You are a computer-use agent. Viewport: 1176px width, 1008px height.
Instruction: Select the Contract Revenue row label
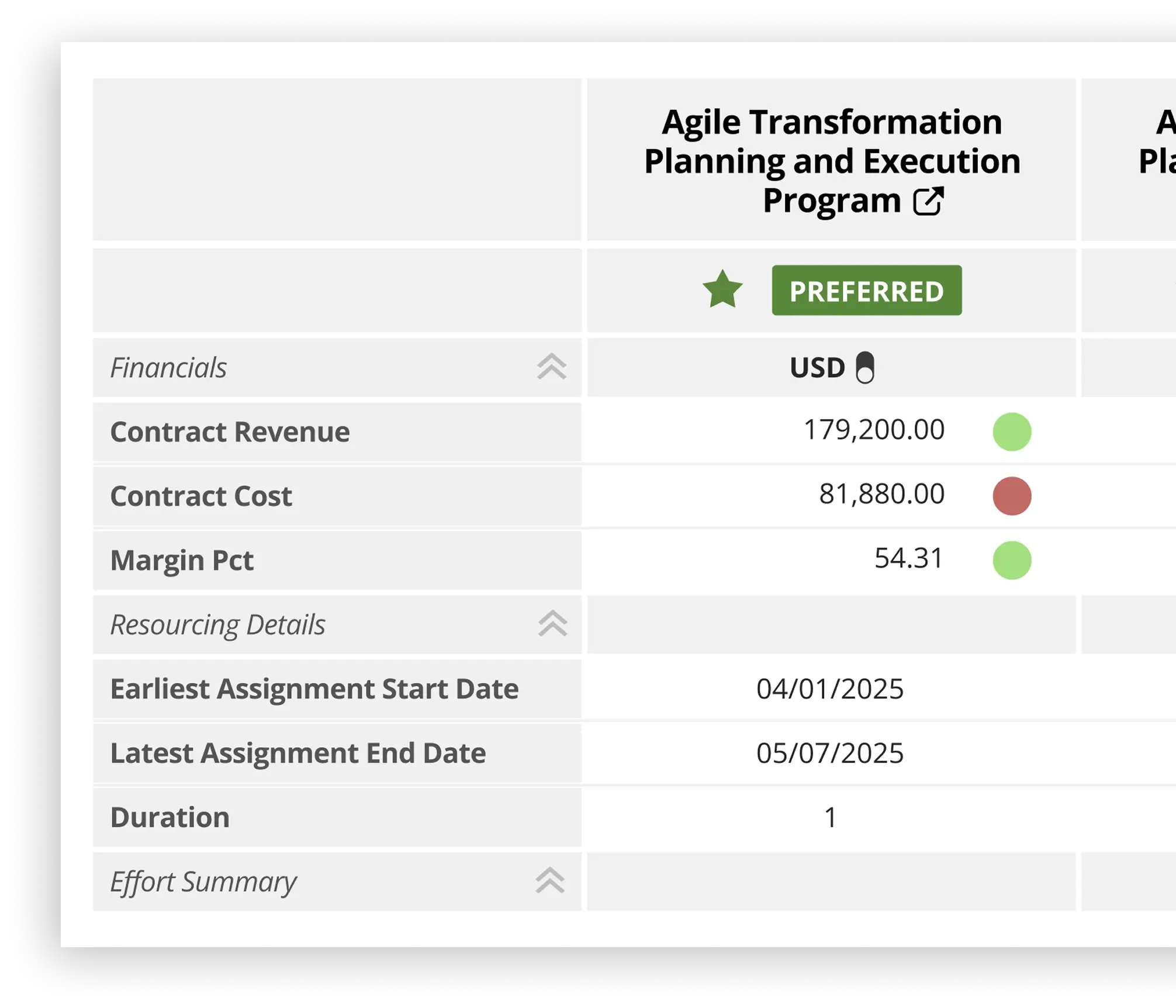[230, 433]
